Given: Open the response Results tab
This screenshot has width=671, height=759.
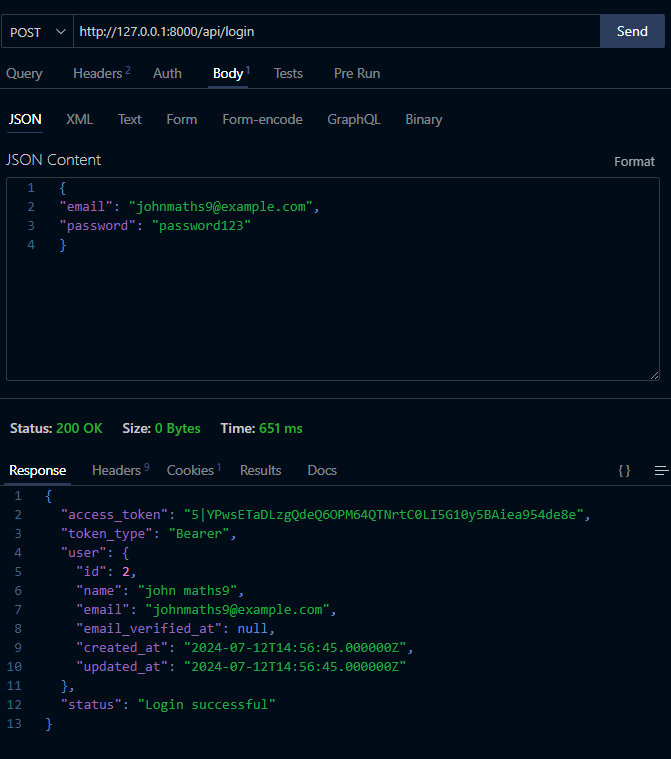Looking at the screenshot, I should point(261,470).
